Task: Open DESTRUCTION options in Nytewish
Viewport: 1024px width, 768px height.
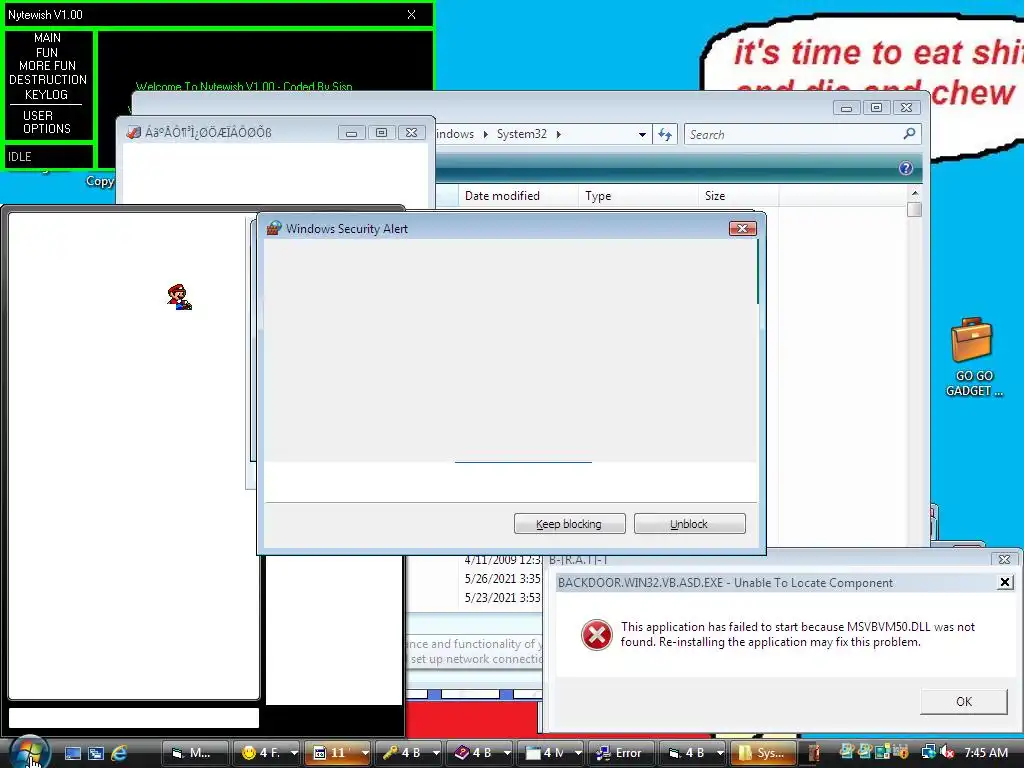Action: click(x=48, y=80)
